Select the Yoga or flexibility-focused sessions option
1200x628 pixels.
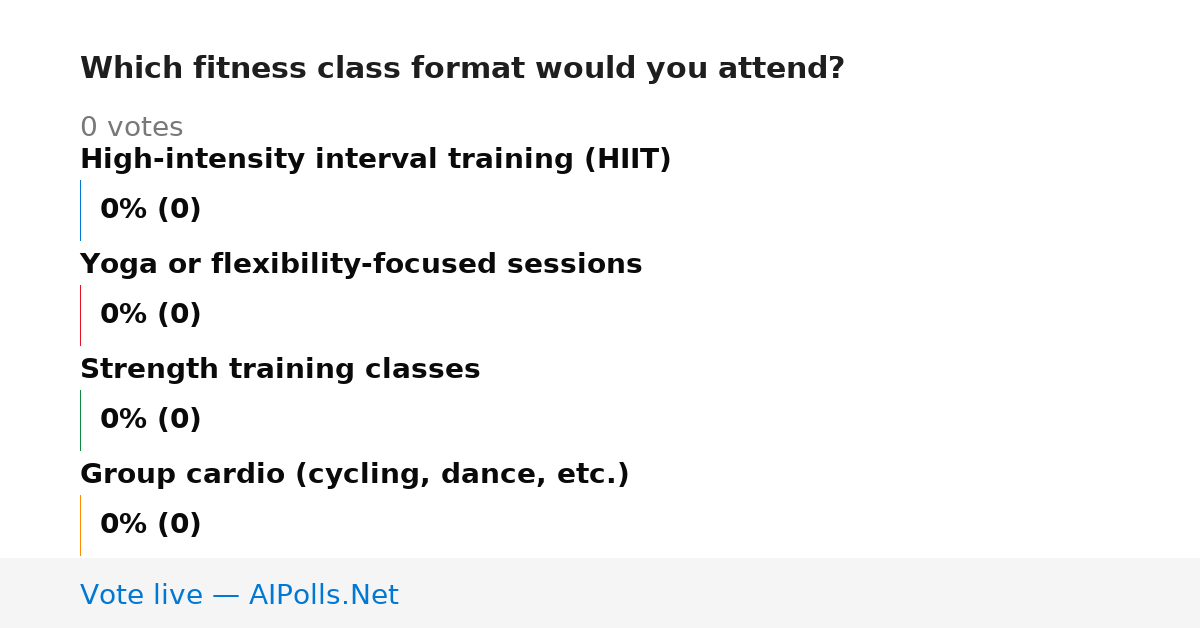361,265
